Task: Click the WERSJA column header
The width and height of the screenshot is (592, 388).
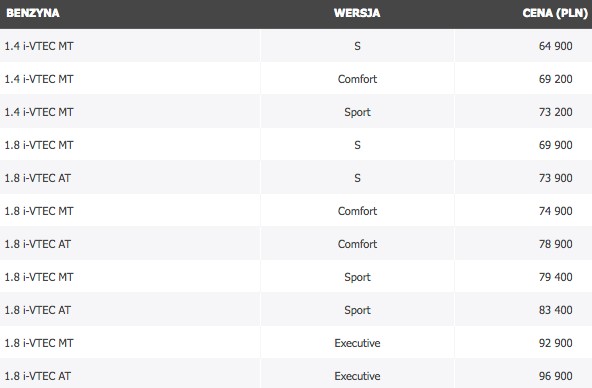Action: tap(357, 13)
